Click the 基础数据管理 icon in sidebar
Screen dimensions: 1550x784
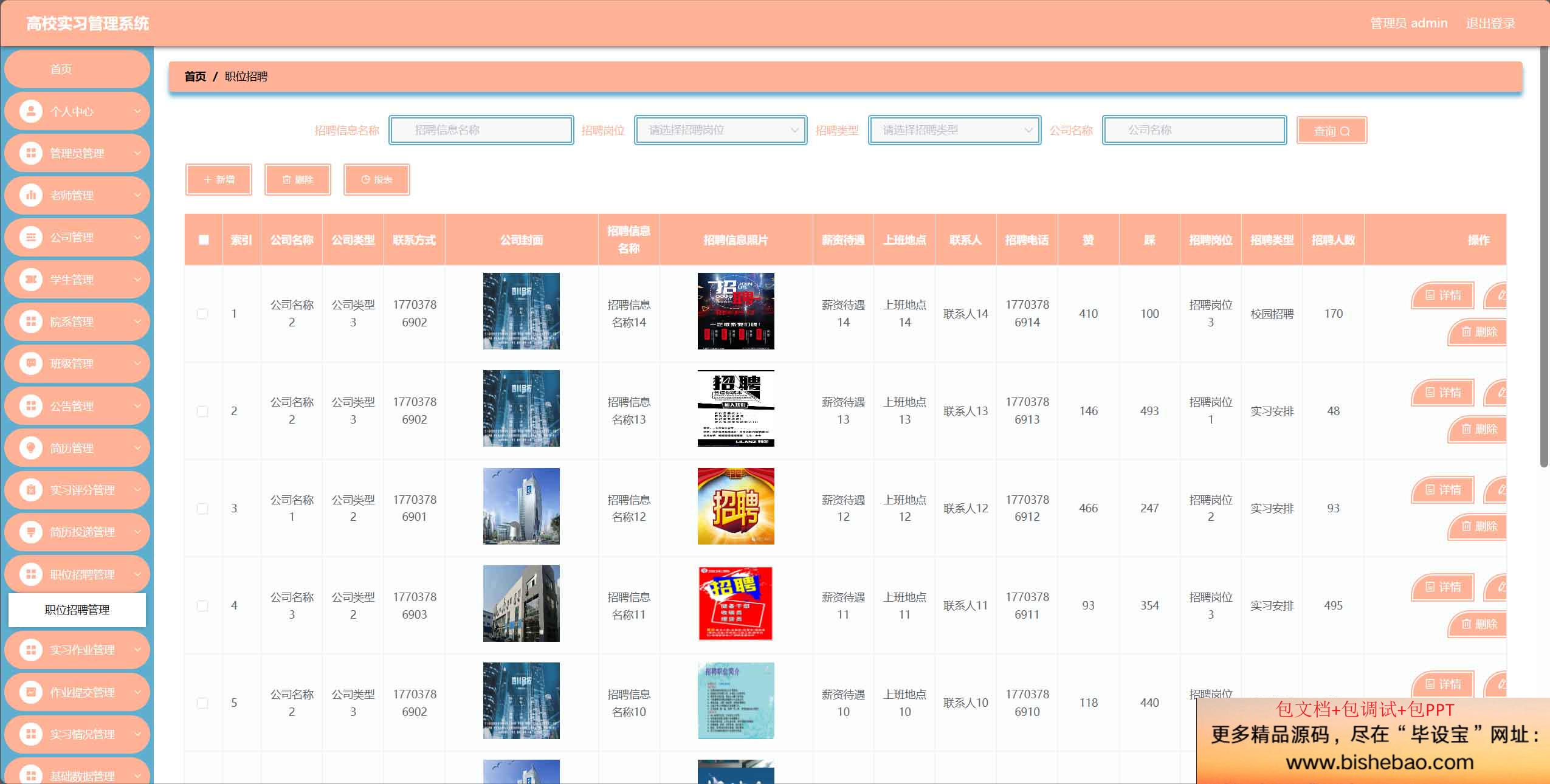[31, 776]
